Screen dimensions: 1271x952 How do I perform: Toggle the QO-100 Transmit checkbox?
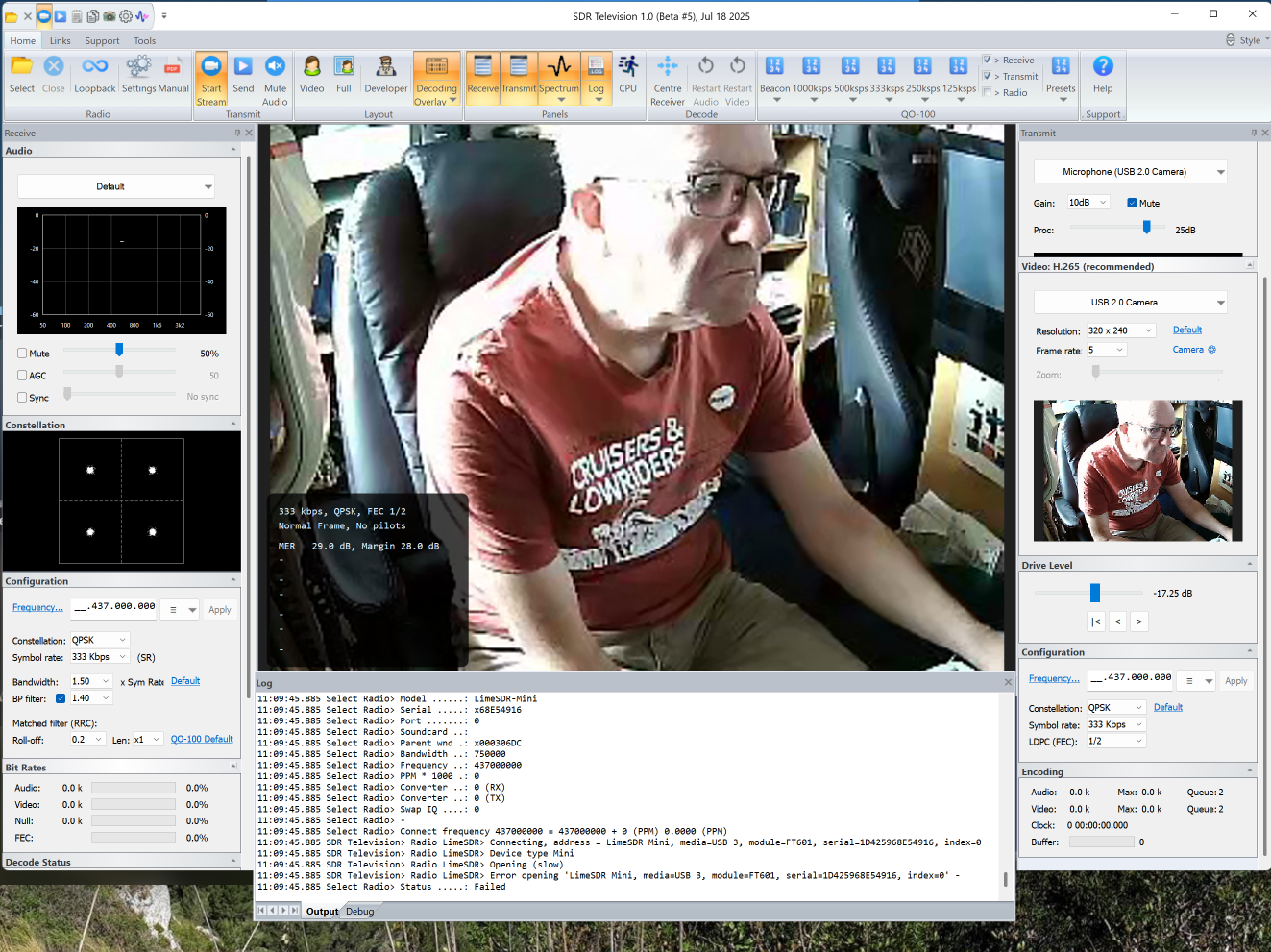[987, 76]
